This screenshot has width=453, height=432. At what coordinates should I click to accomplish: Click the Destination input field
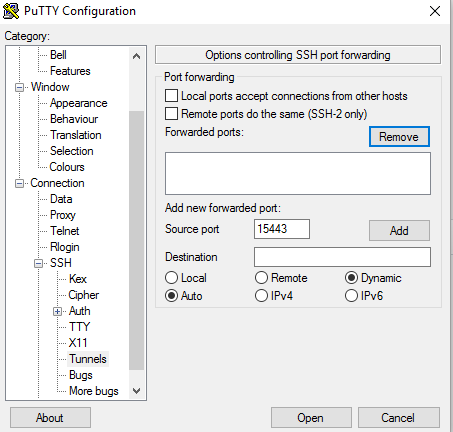click(342, 257)
